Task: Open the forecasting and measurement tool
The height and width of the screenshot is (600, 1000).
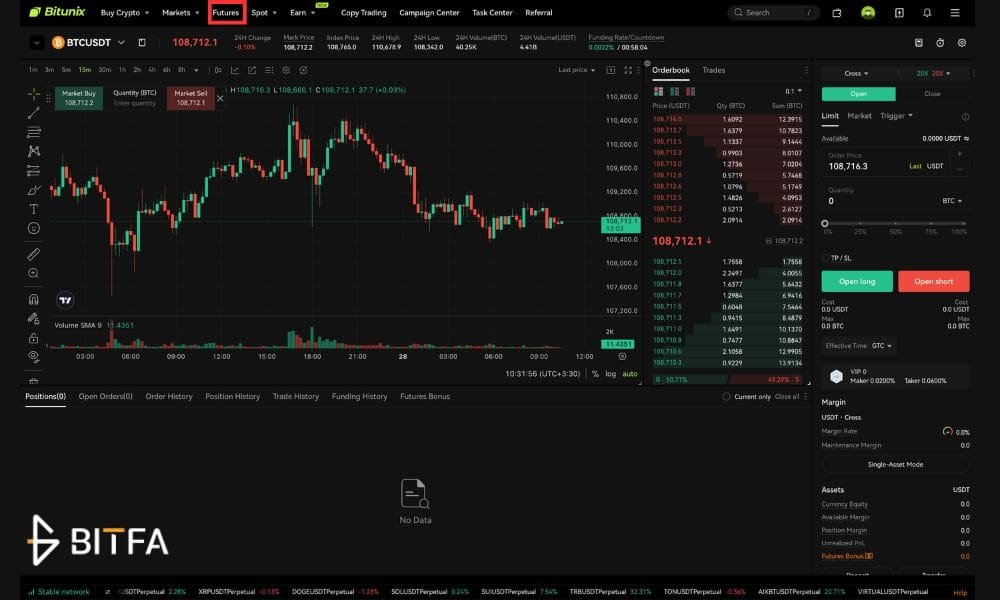Action: click(34, 170)
